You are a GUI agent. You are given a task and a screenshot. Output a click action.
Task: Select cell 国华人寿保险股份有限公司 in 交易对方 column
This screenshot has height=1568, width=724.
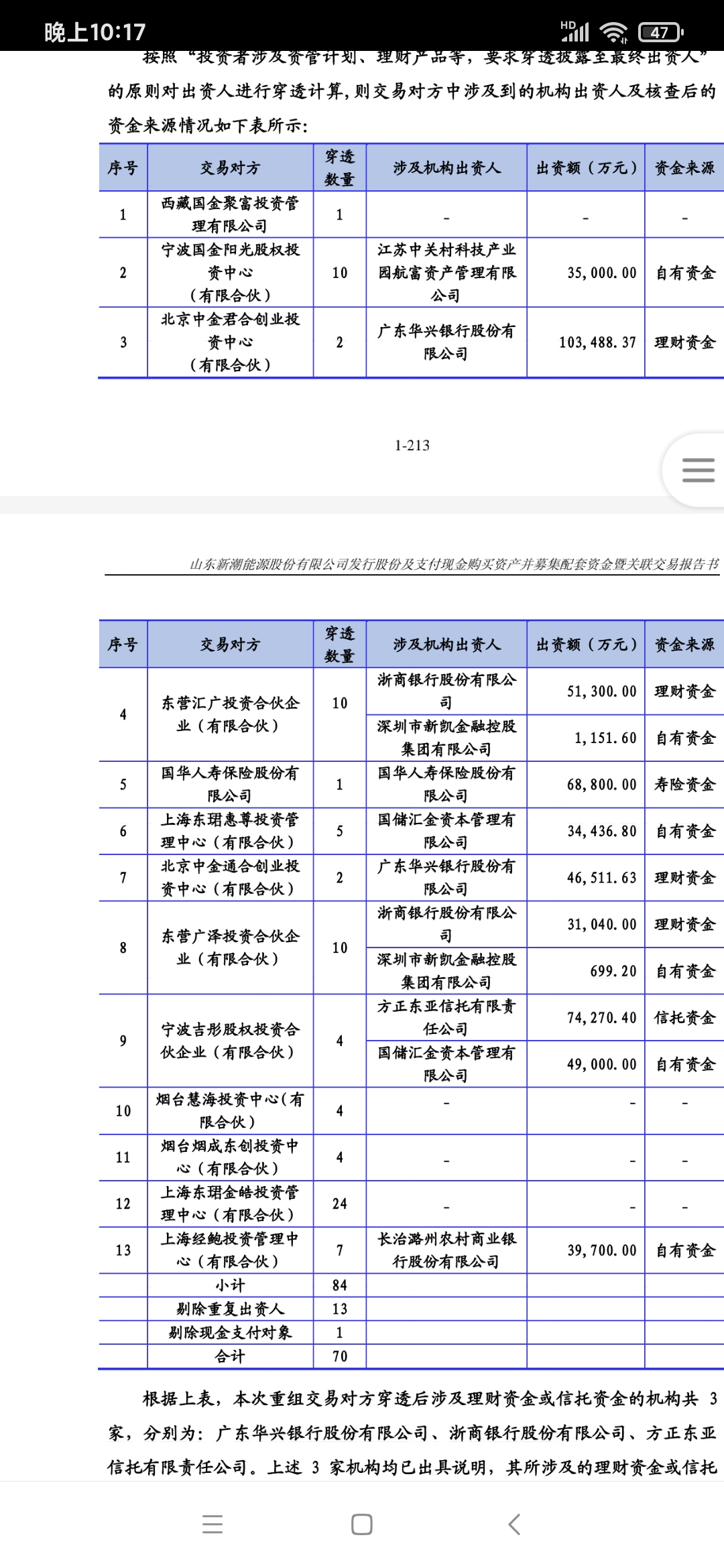pyautogui.click(x=230, y=784)
